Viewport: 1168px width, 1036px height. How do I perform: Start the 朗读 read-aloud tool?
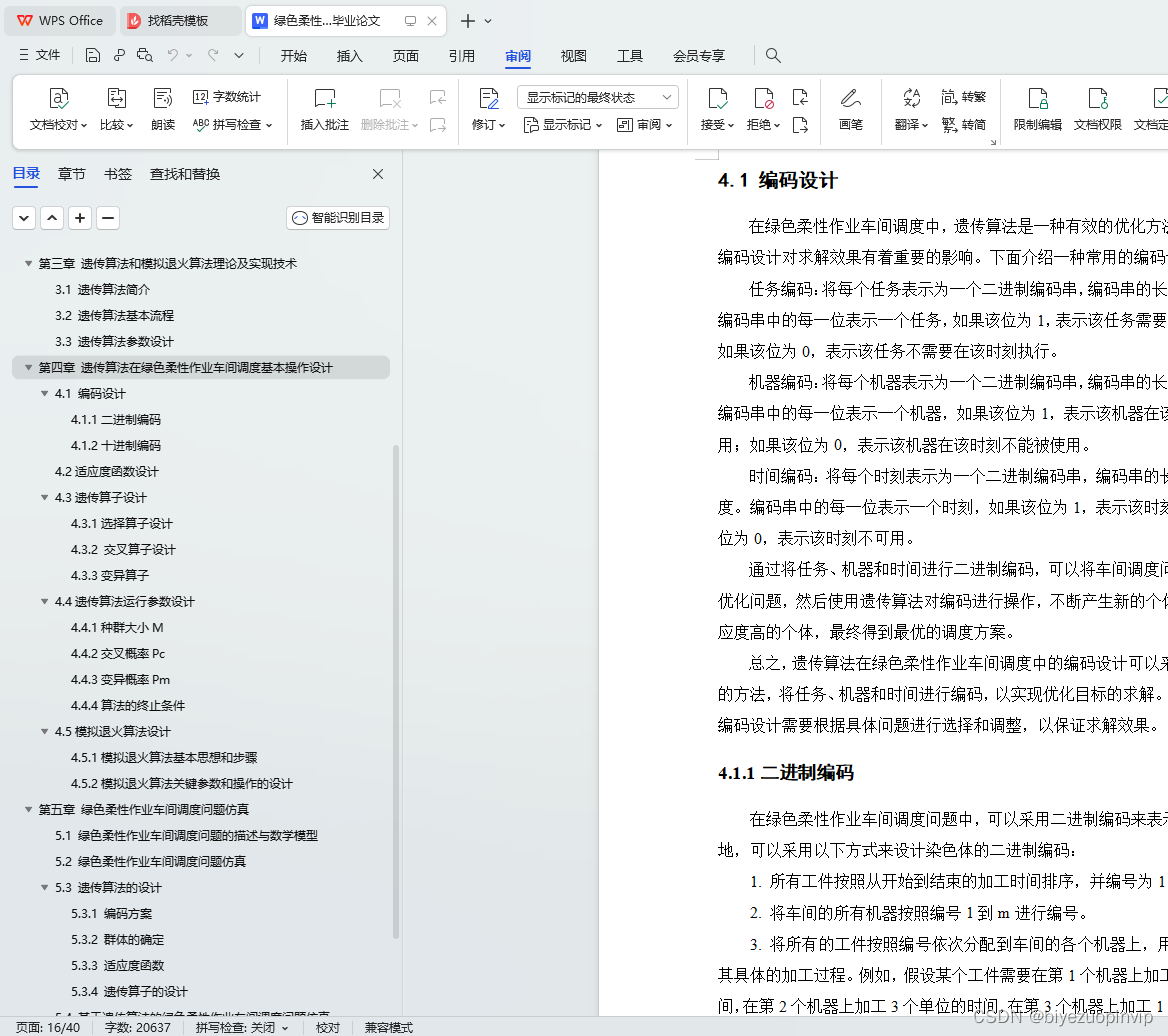(x=162, y=109)
